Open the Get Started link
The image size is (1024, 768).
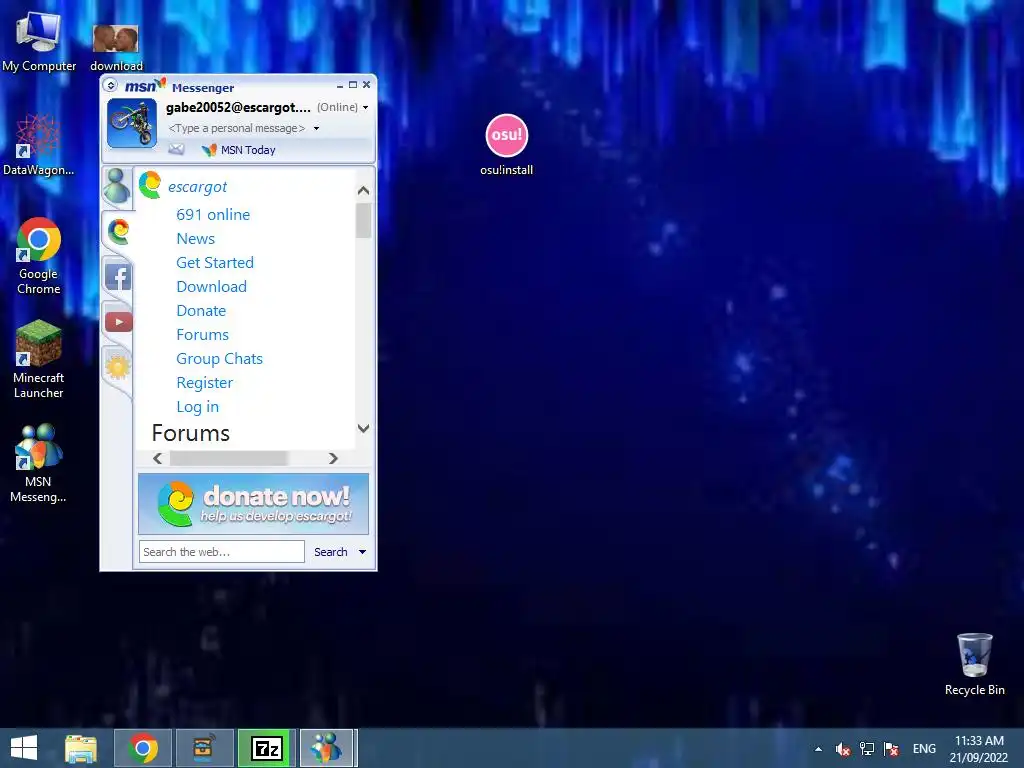coord(215,263)
